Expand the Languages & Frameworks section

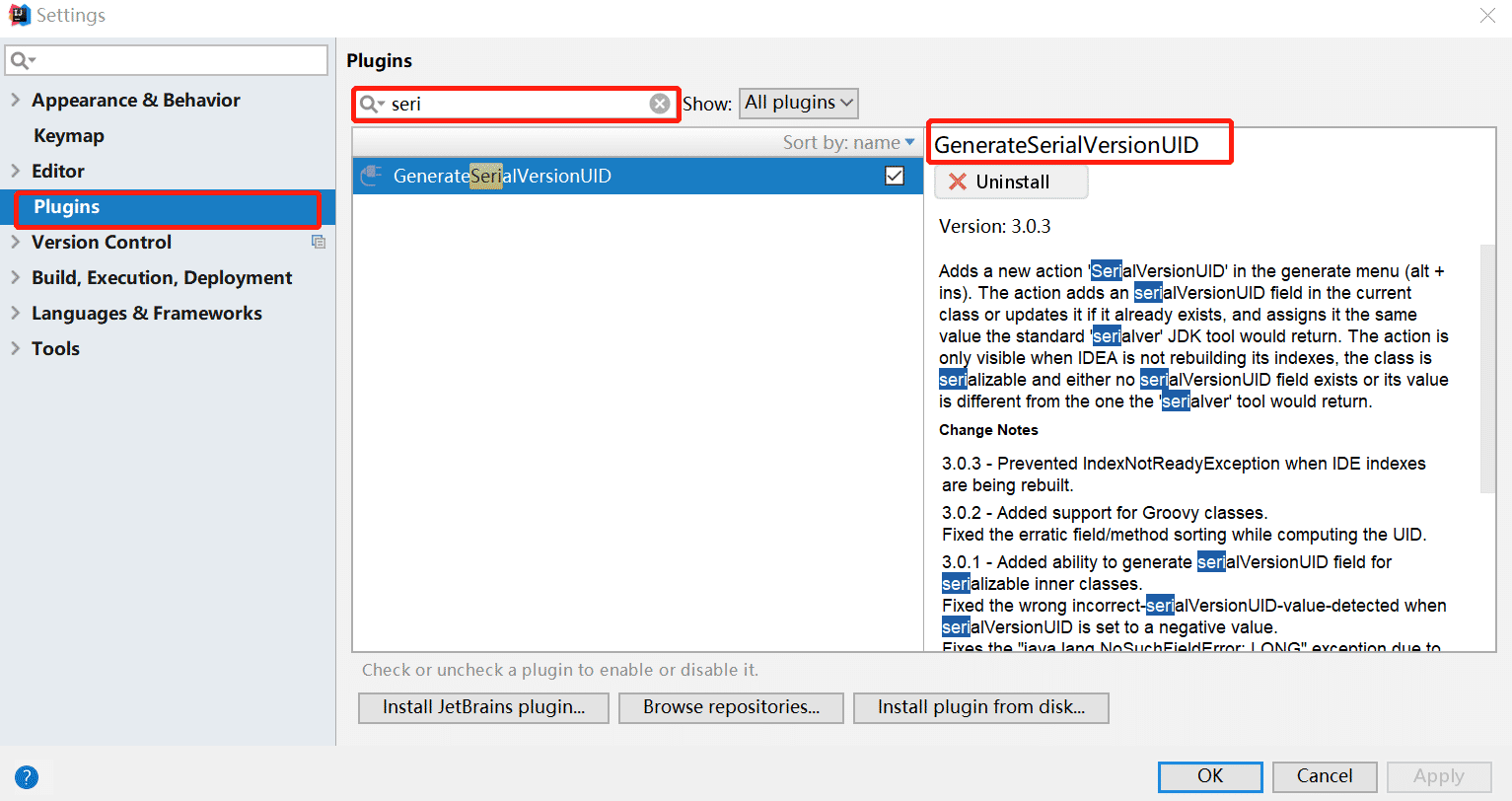point(15,313)
